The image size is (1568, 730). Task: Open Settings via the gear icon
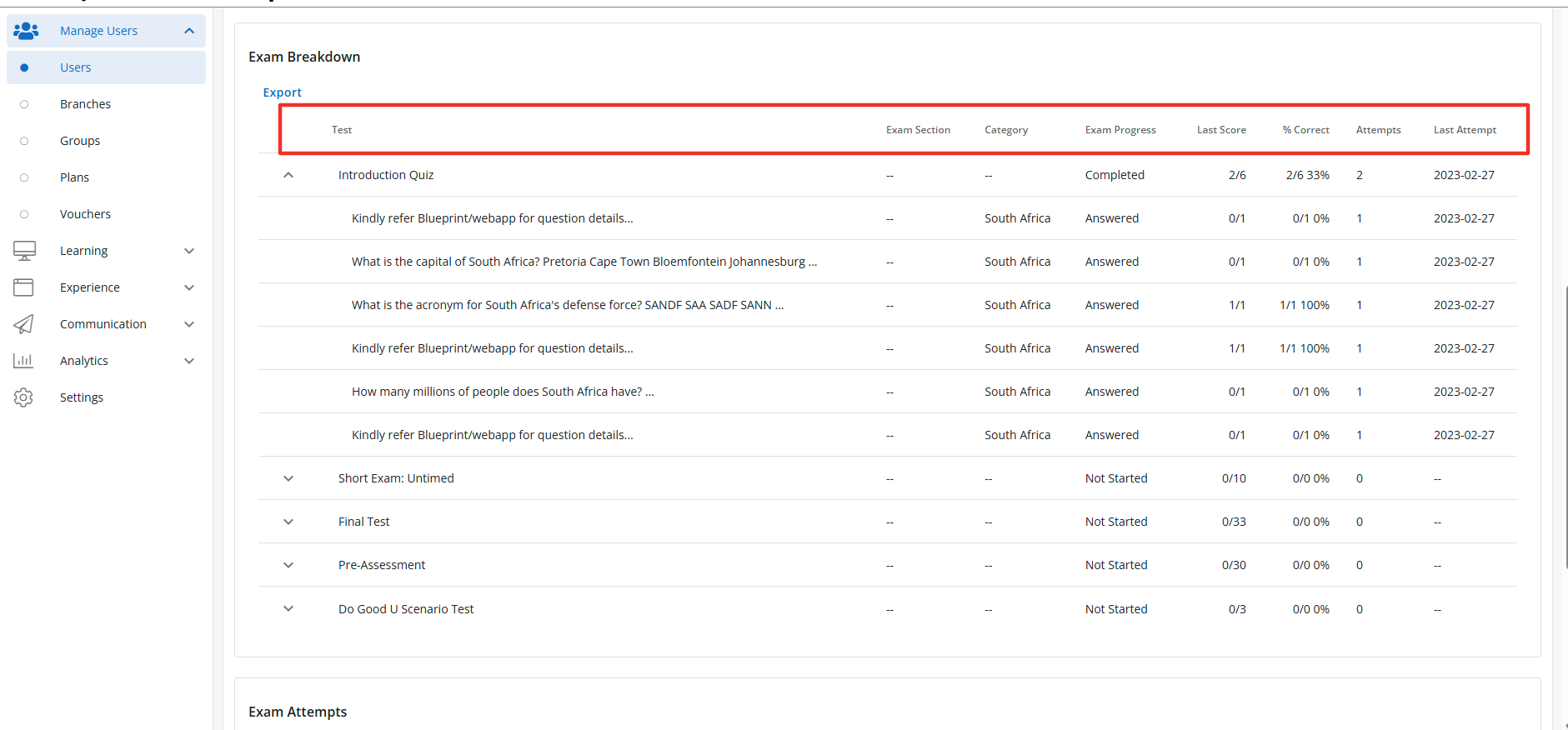(x=23, y=397)
